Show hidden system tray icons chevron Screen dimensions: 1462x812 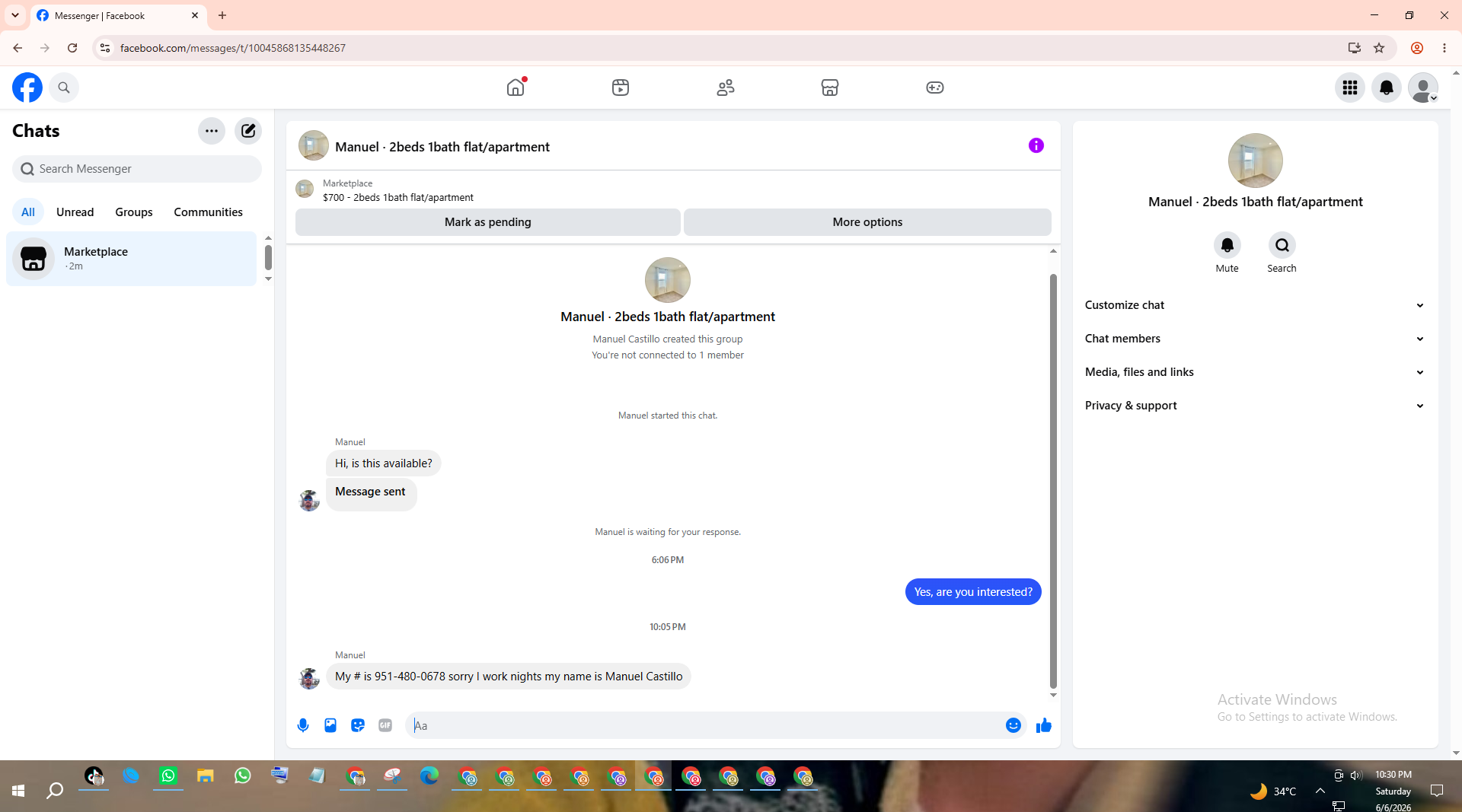1320,791
